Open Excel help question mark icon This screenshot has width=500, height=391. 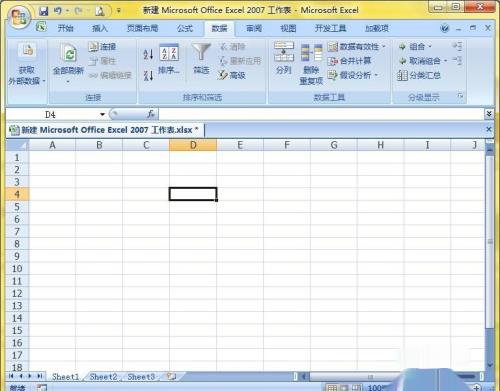tap(445, 28)
